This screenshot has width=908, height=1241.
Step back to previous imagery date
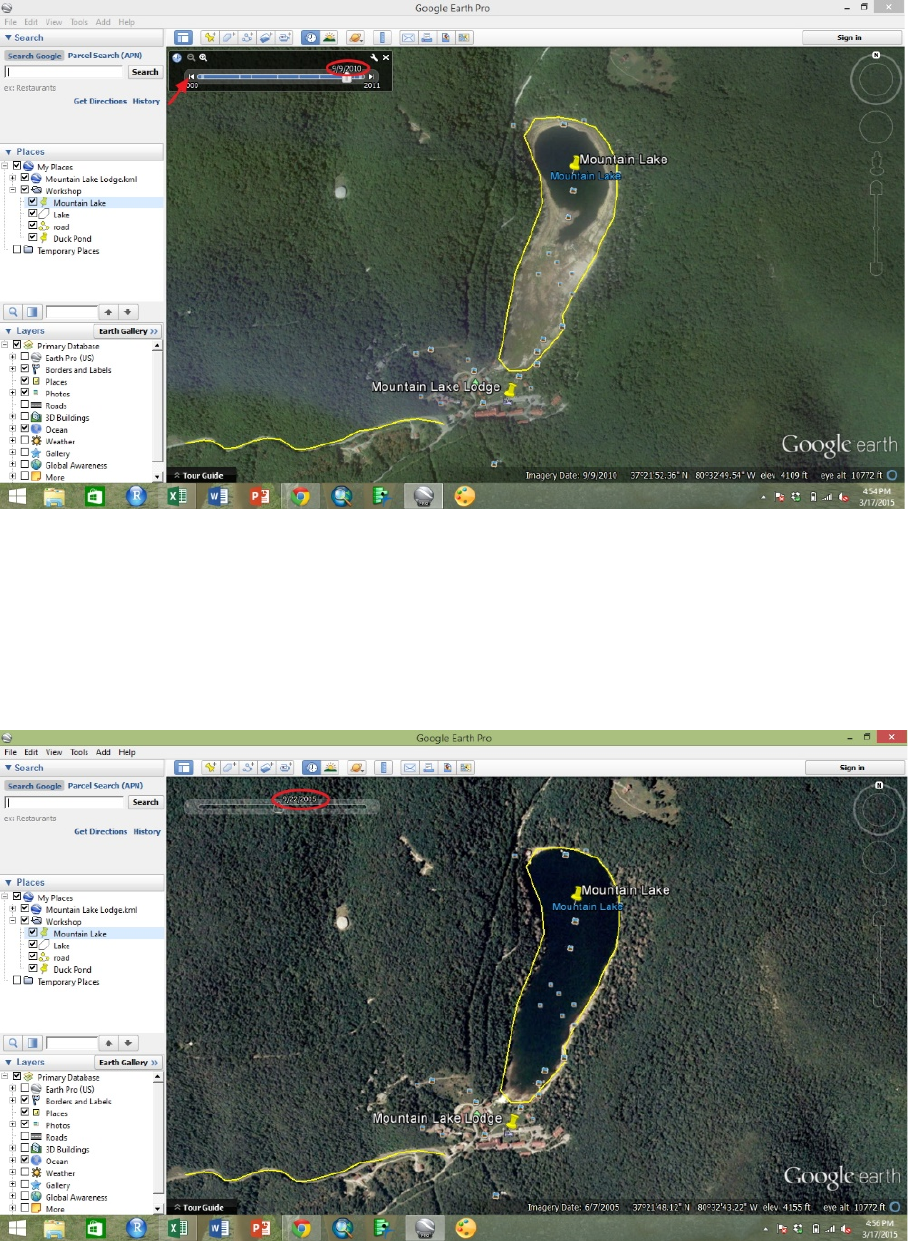click(x=191, y=77)
